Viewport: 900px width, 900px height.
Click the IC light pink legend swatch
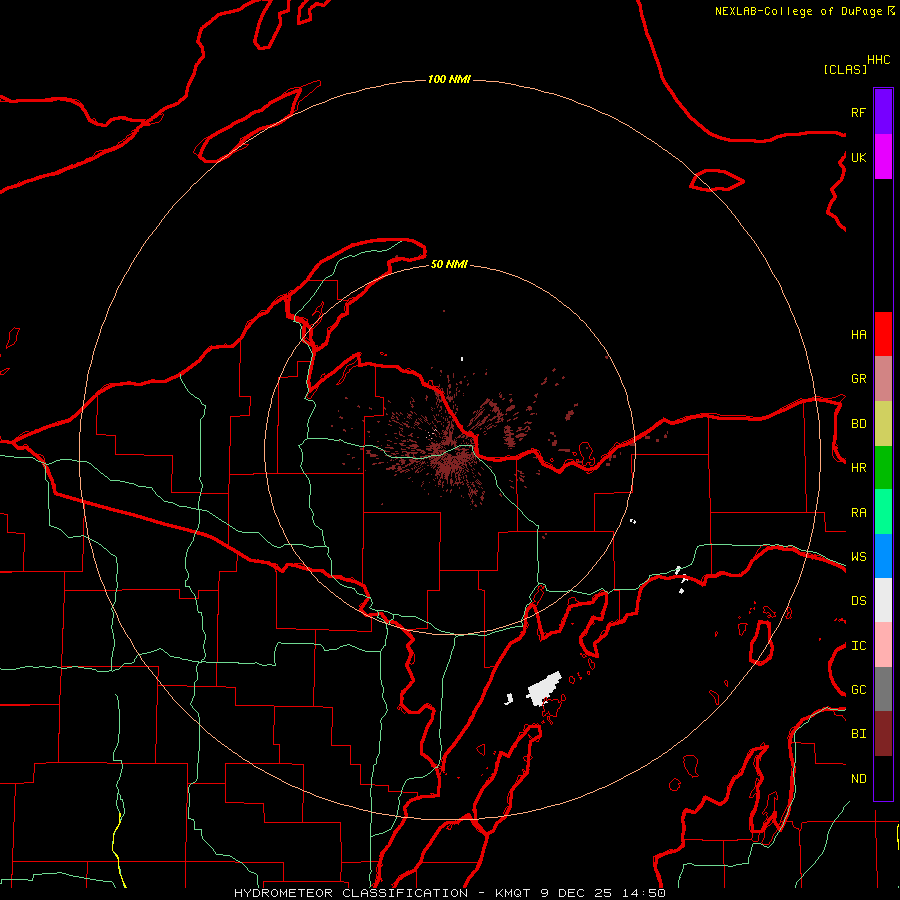[883, 645]
